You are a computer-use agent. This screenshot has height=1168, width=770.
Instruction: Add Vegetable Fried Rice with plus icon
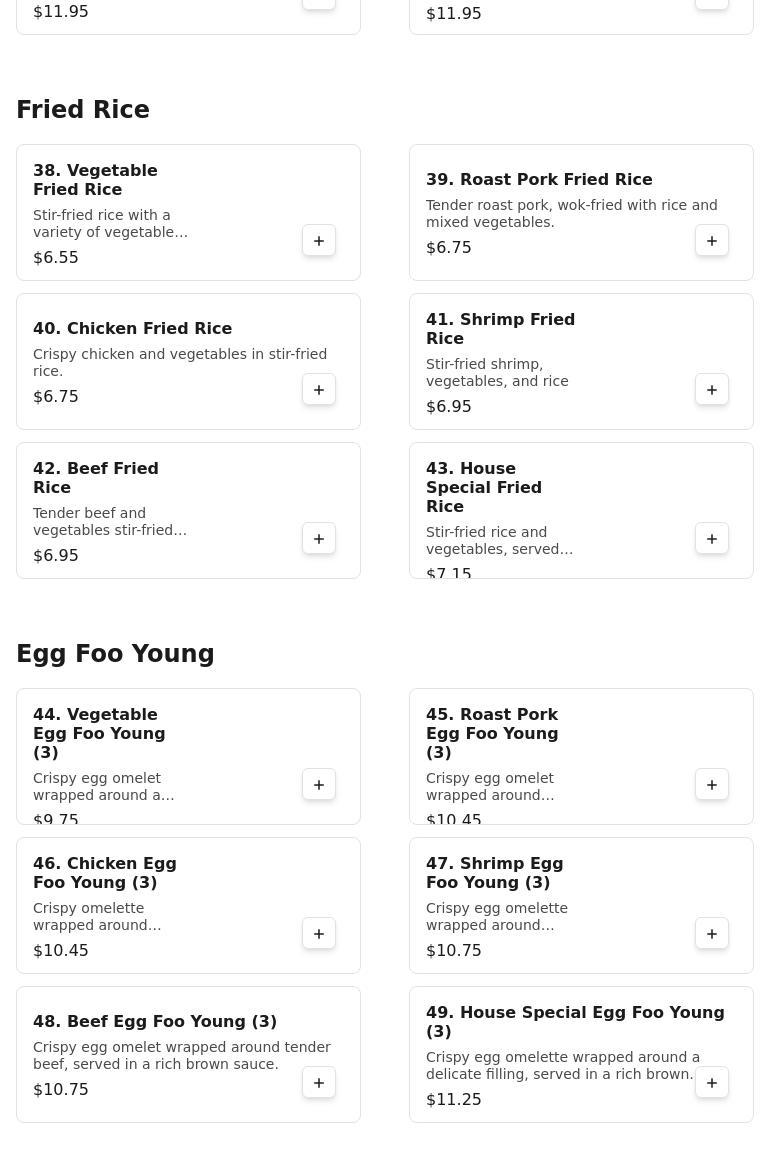coord(319,241)
